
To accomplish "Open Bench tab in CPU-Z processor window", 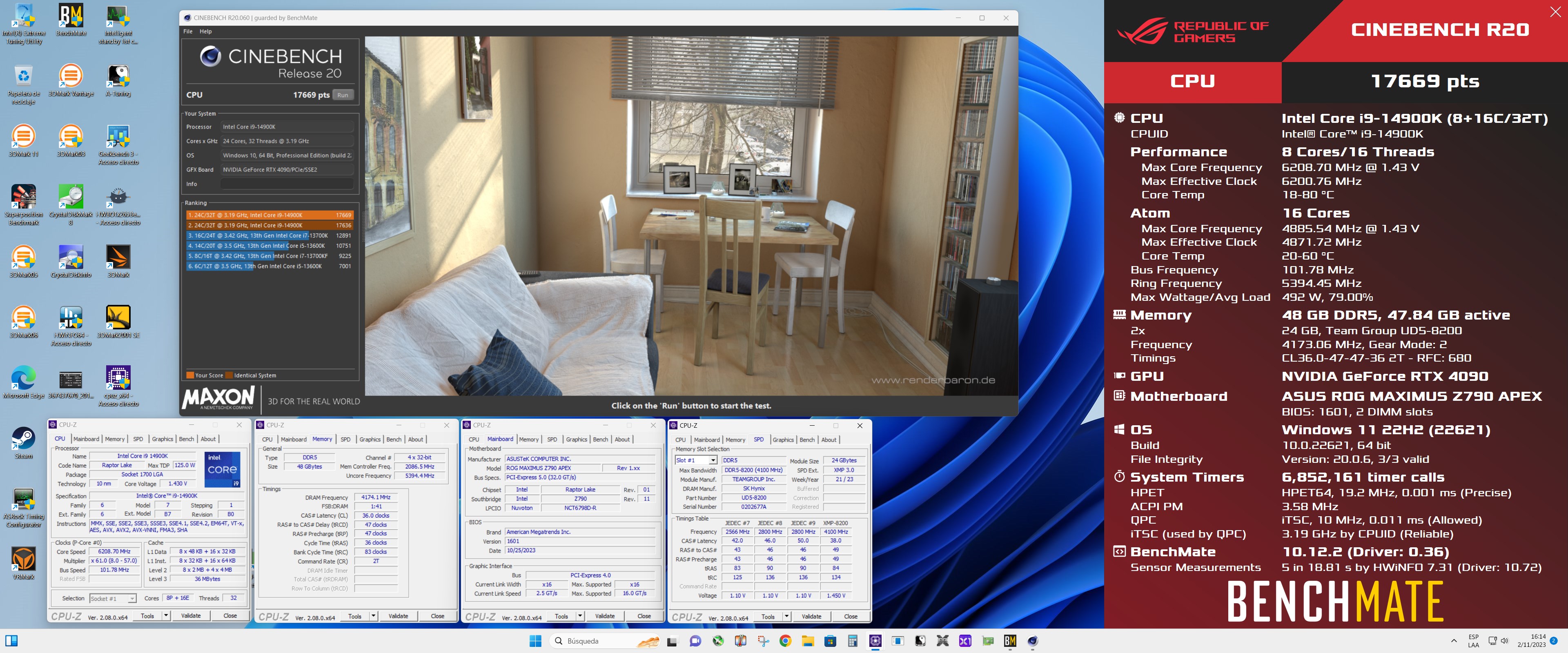I will pyautogui.click(x=186, y=439).
